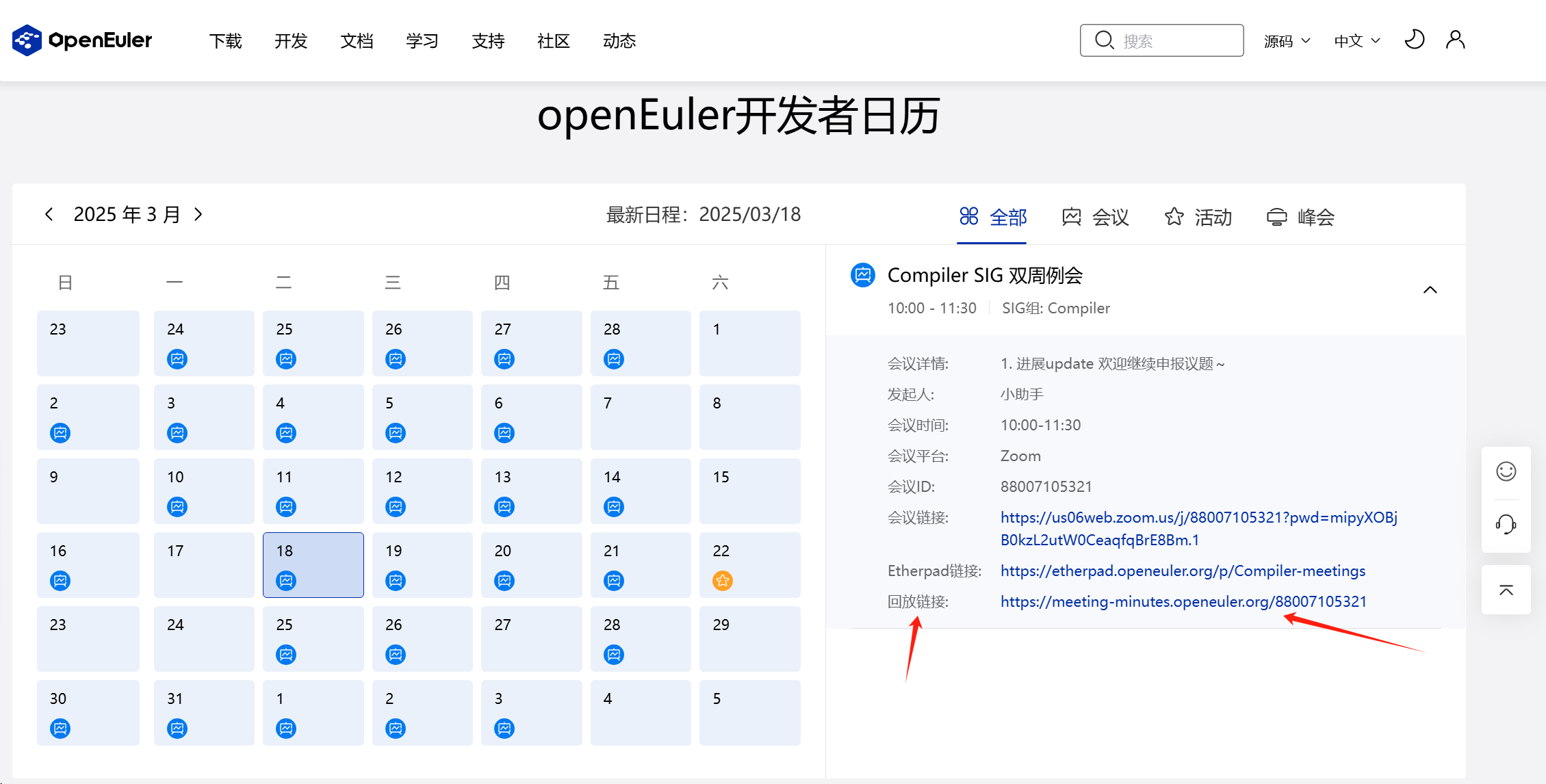Click the meeting icon on March 10

click(177, 507)
